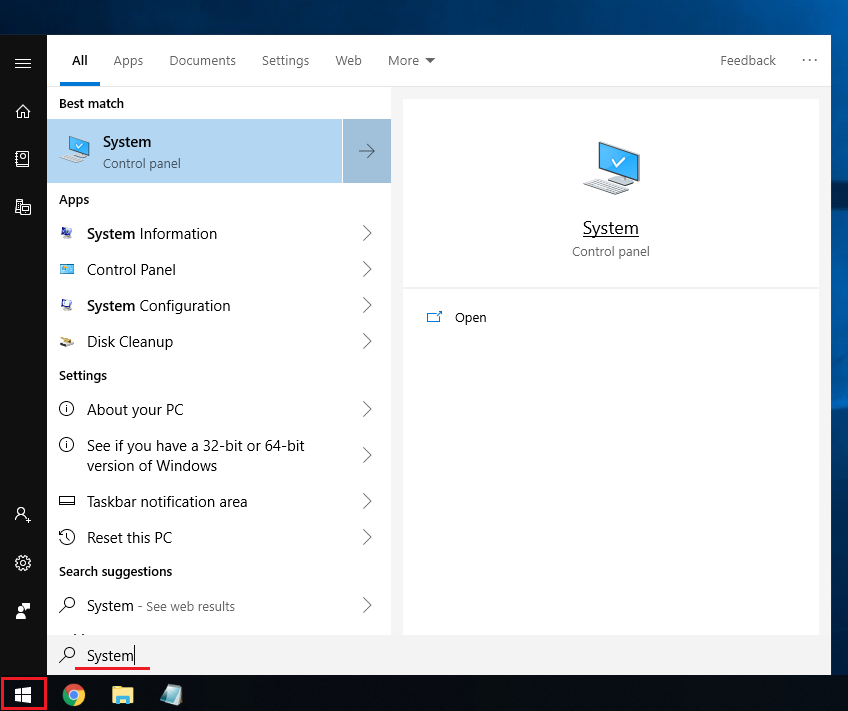848x711 pixels.
Task: Open the Home icon in left sidebar
Action: (x=22, y=111)
